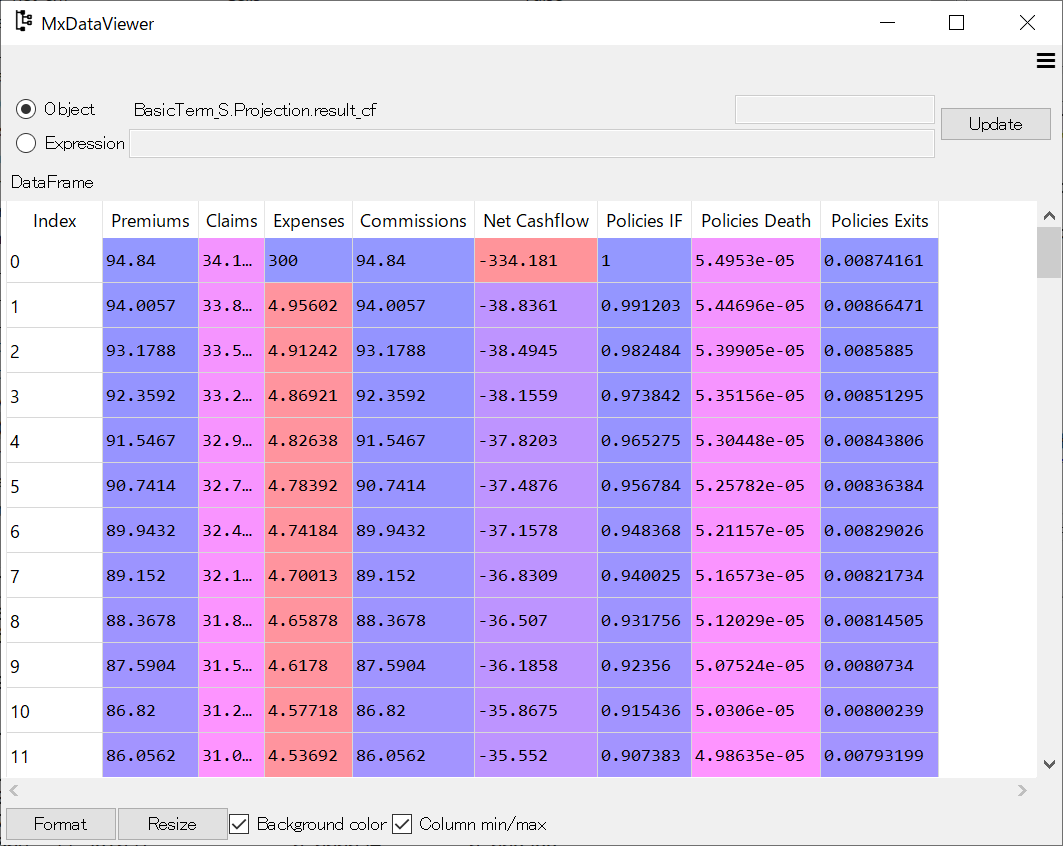This screenshot has height=846, width=1063.
Task: Click Net Cashflow cell -35.8675
Action: point(536,710)
